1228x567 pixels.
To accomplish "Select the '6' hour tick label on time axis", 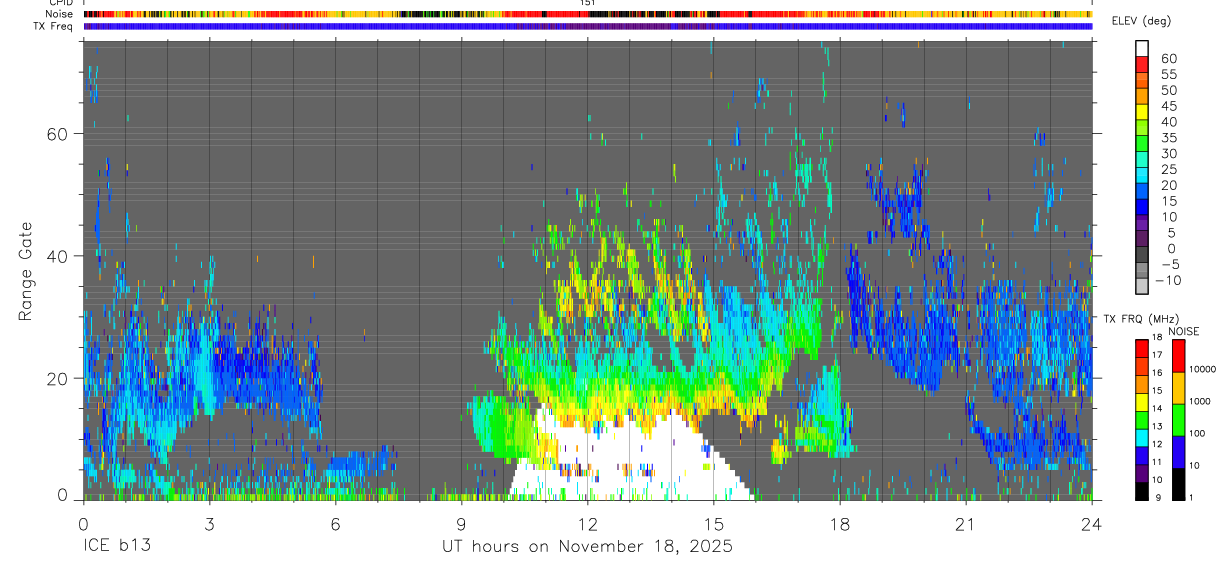I will 335,524.
